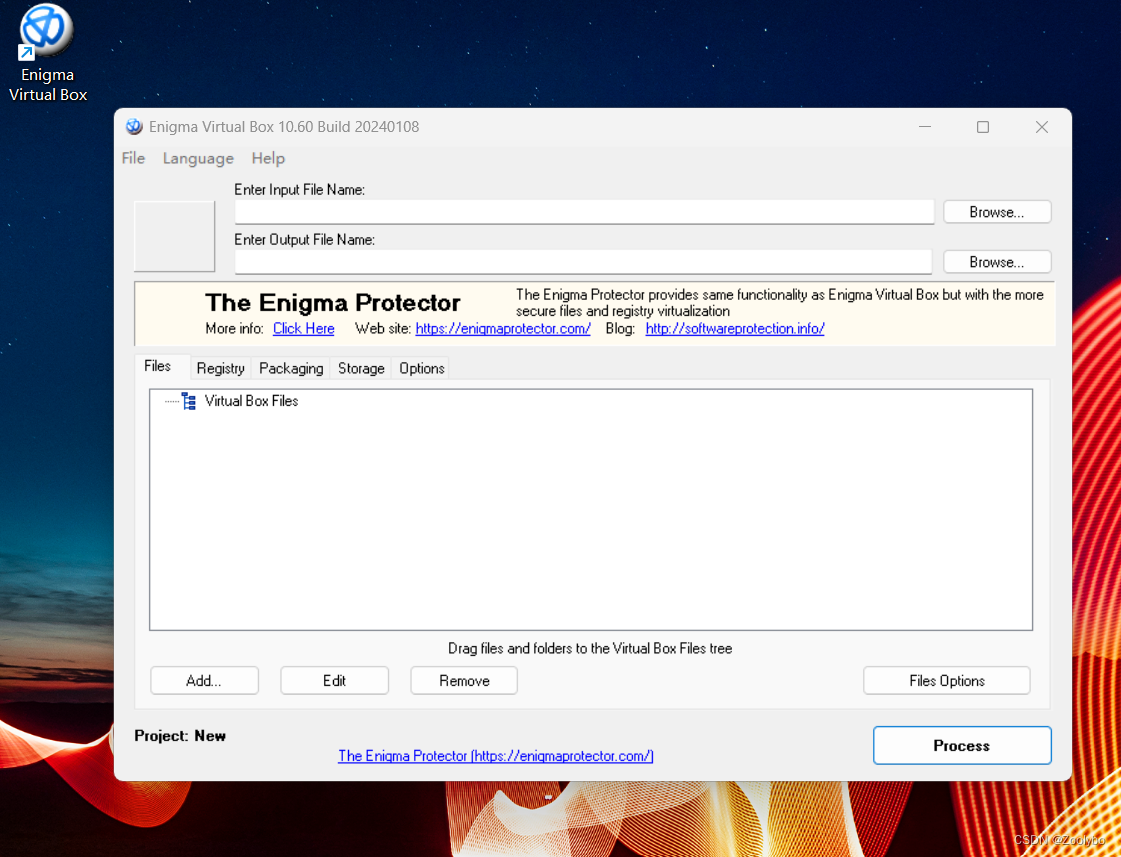Image resolution: width=1121 pixels, height=857 pixels.
Task: Click the Add... button
Action: (x=204, y=680)
